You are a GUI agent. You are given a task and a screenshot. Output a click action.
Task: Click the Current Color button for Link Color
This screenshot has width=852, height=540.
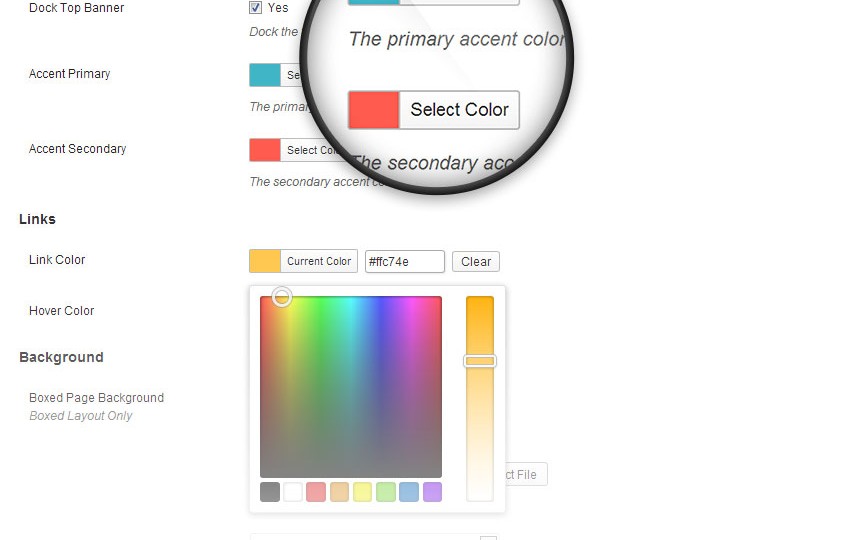(319, 261)
